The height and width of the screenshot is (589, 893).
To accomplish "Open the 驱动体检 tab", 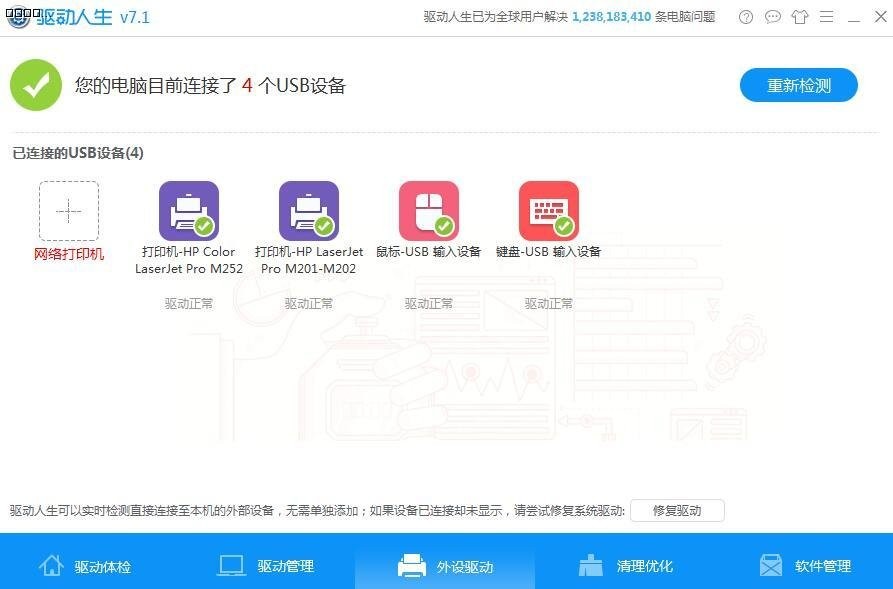I will pyautogui.click(x=85, y=566).
